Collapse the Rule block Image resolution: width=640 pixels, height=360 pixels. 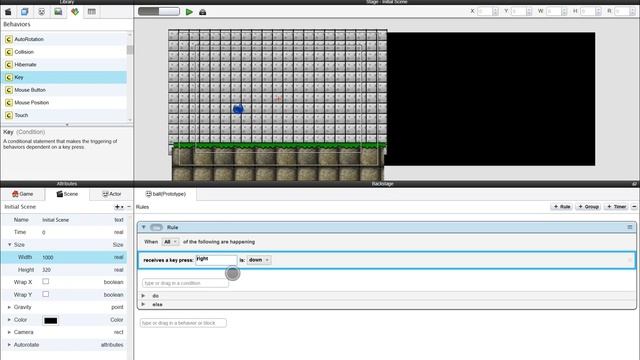(x=144, y=227)
